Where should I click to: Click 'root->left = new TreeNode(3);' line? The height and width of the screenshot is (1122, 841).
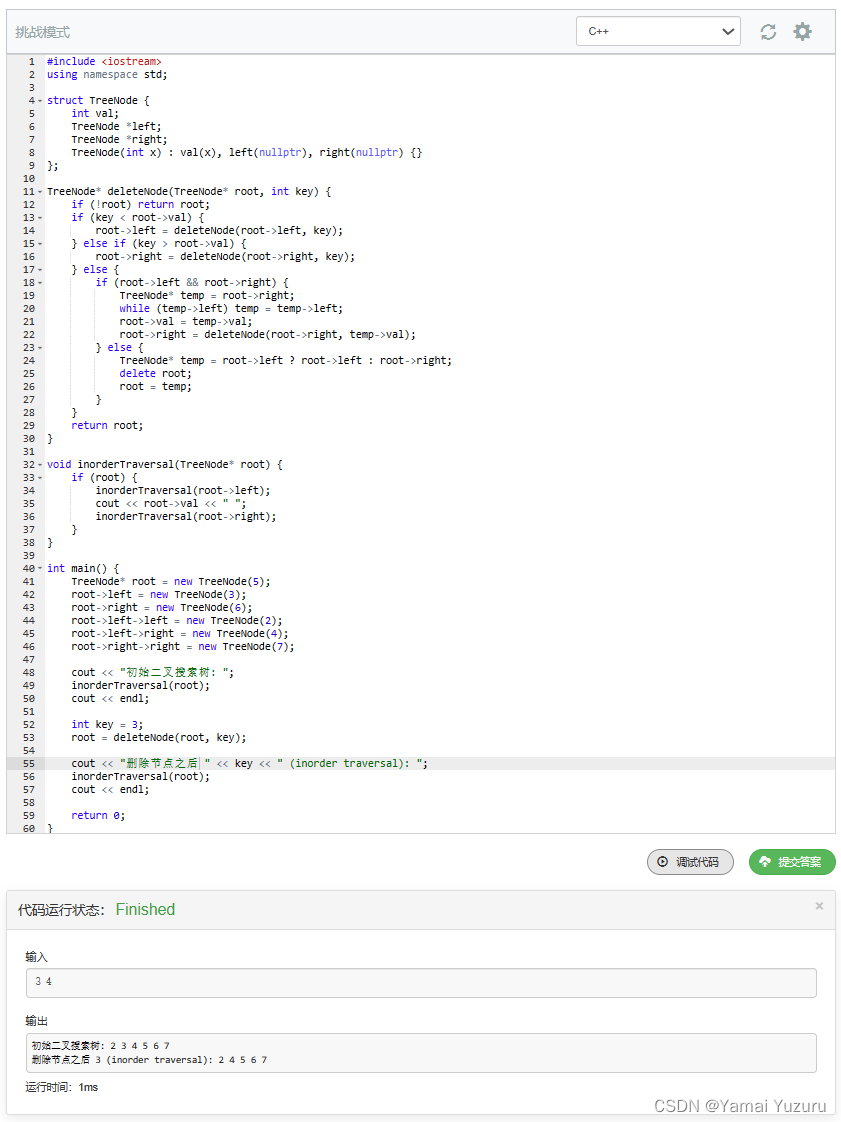(158, 595)
